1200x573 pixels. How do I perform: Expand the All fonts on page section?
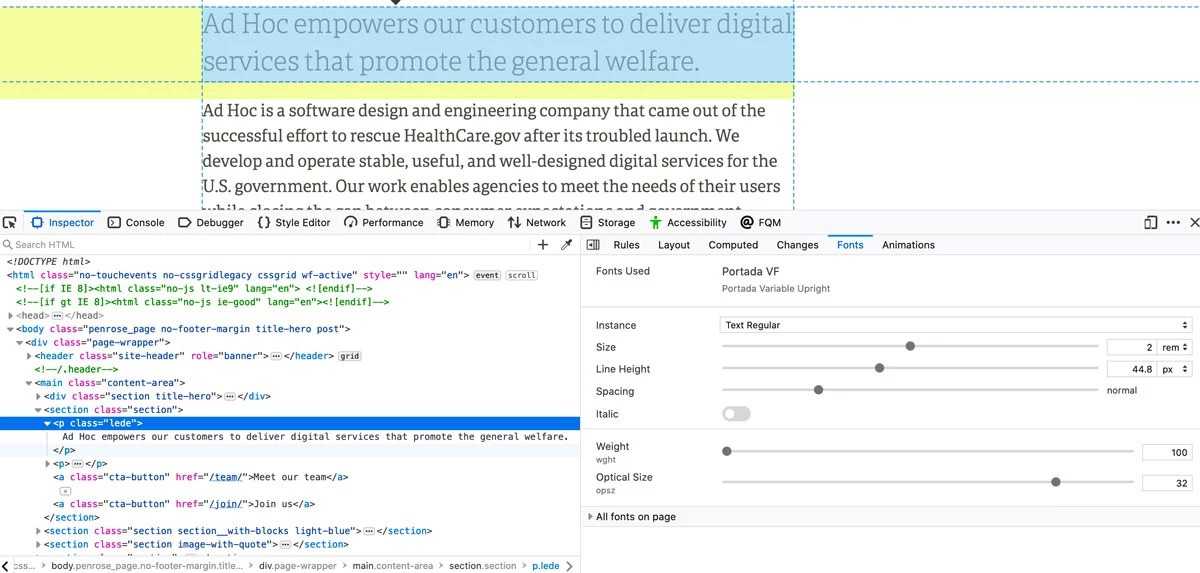[x=635, y=517]
